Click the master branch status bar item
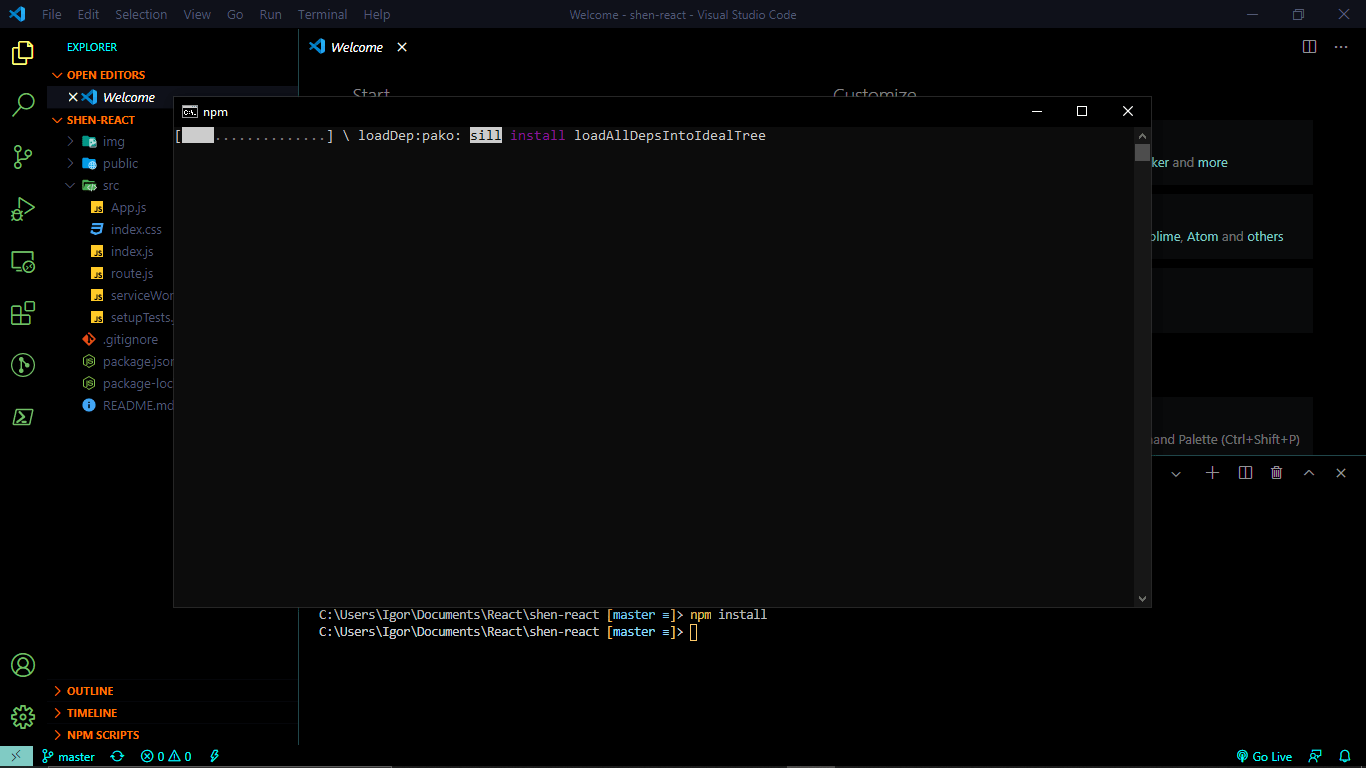 pyautogui.click(x=68, y=757)
